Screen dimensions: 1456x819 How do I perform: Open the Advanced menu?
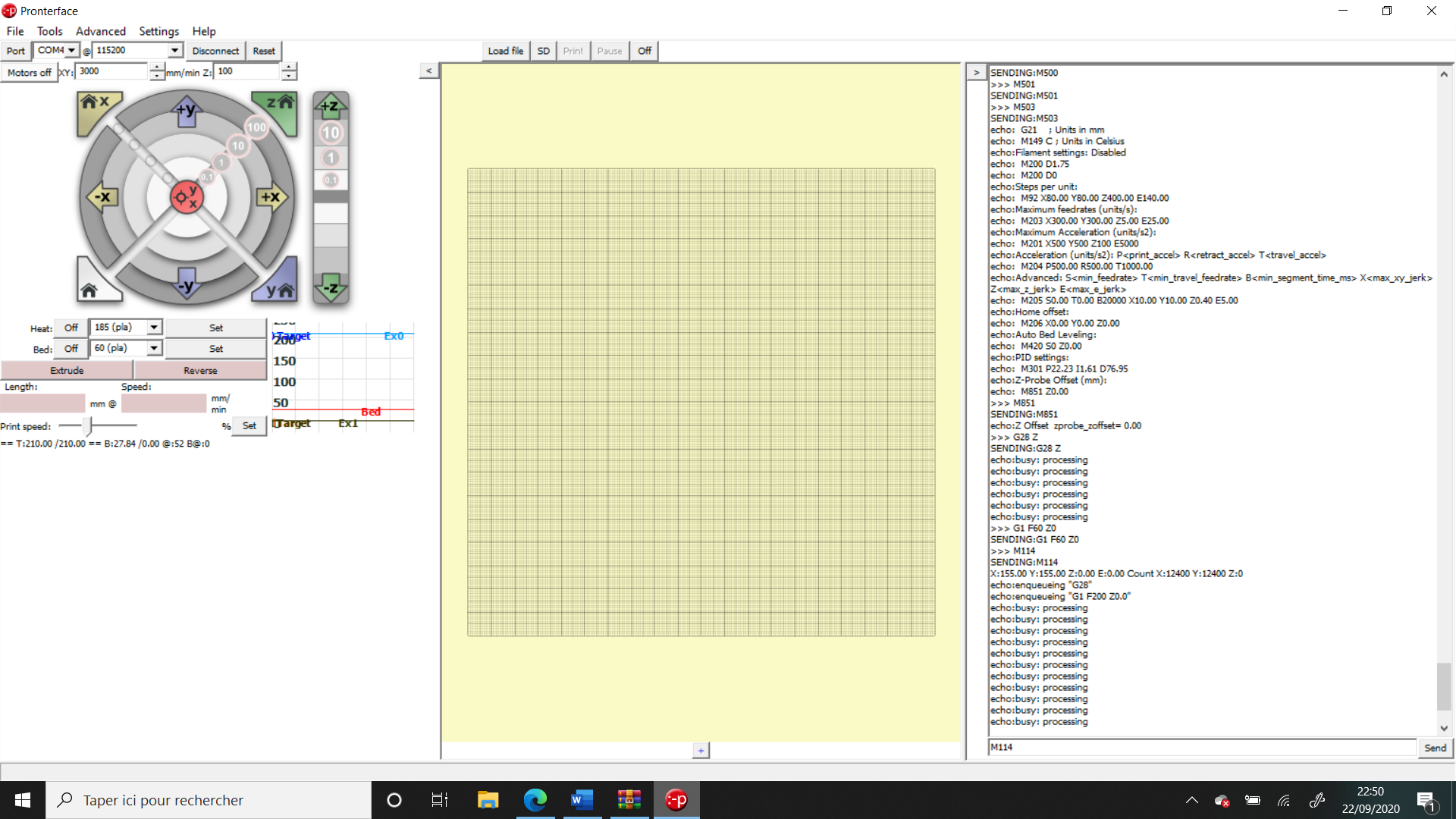pyautogui.click(x=101, y=31)
